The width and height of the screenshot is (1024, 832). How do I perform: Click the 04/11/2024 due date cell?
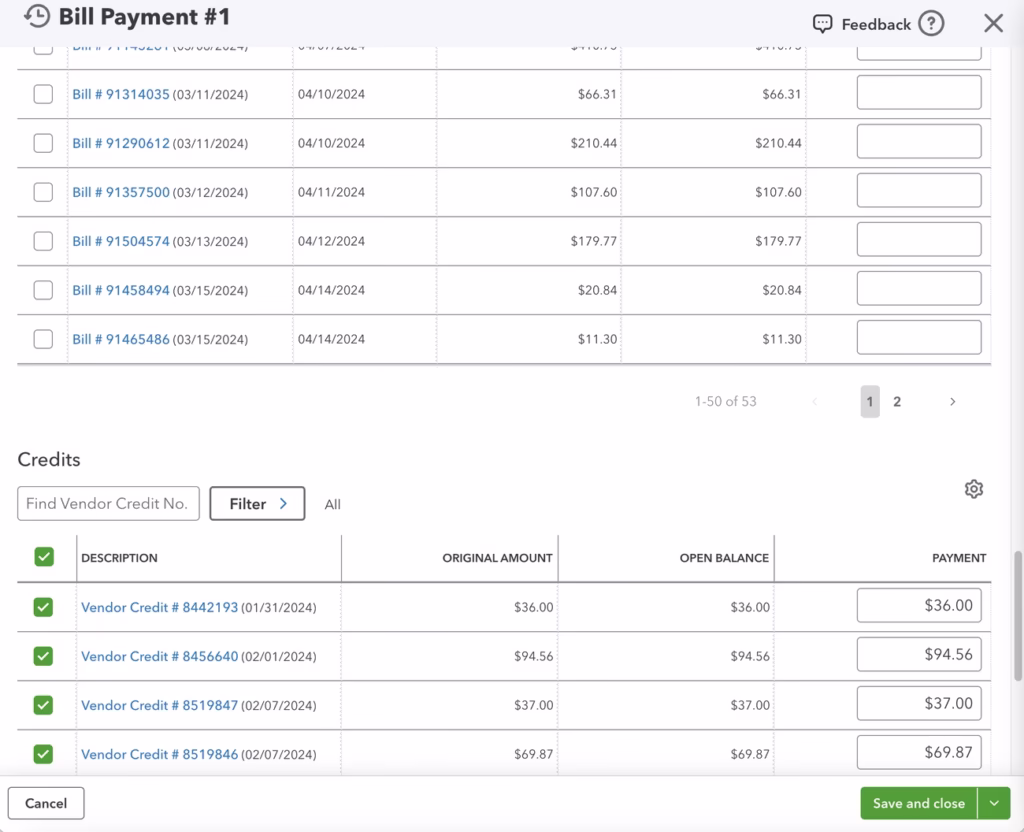(x=331, y=192)
